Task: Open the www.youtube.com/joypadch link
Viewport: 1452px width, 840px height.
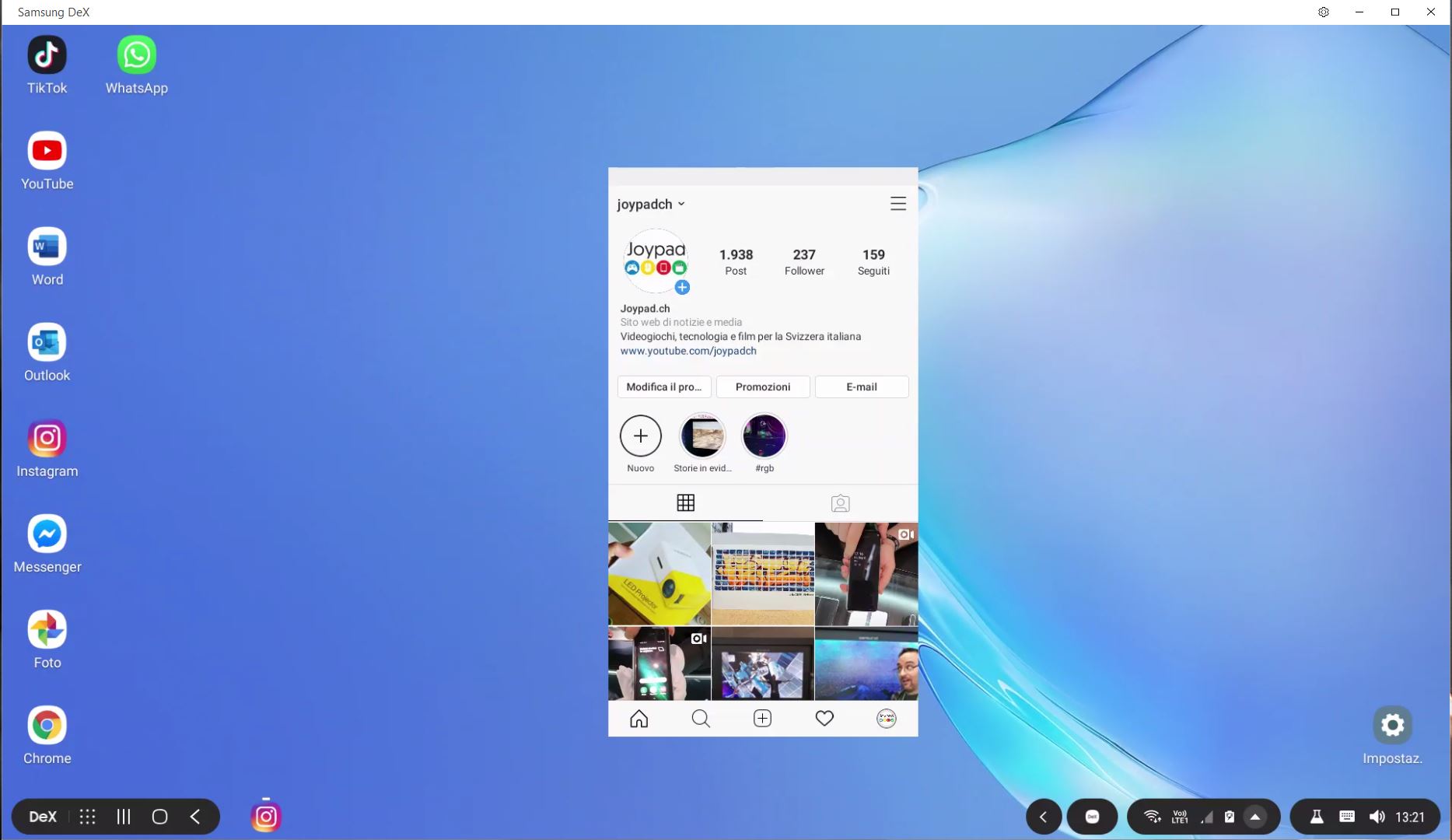Action: tap(688, 351)
